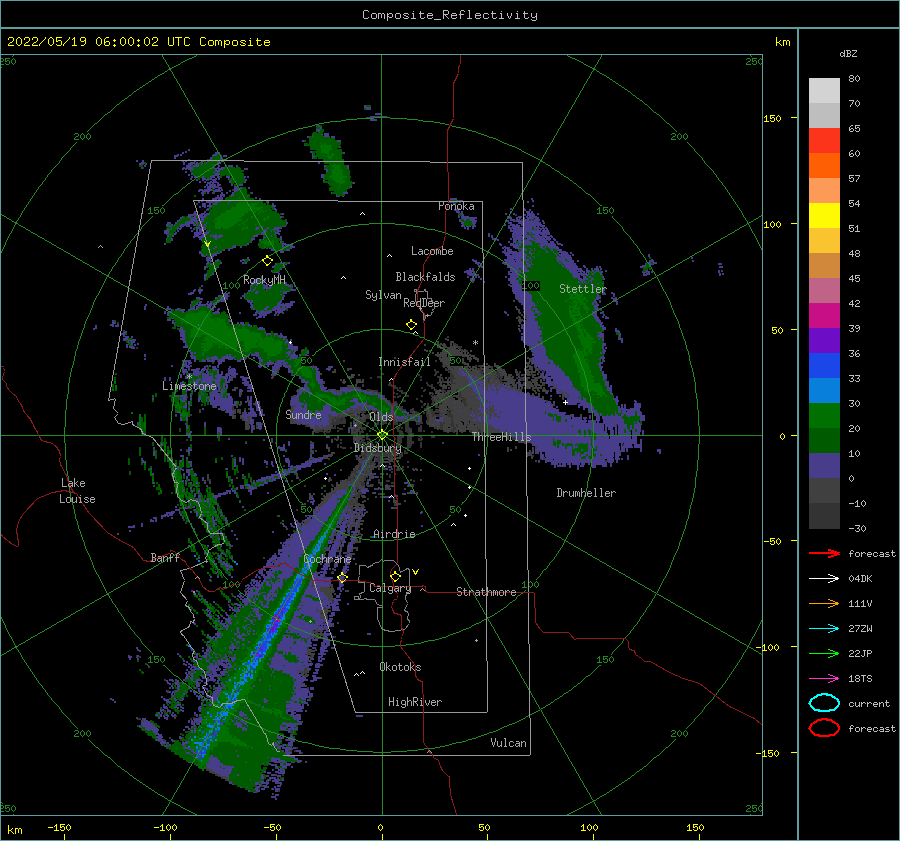900x841 pixels.
Task: Click the red forecast arrow in legend
Action: (x=824, y=553)
